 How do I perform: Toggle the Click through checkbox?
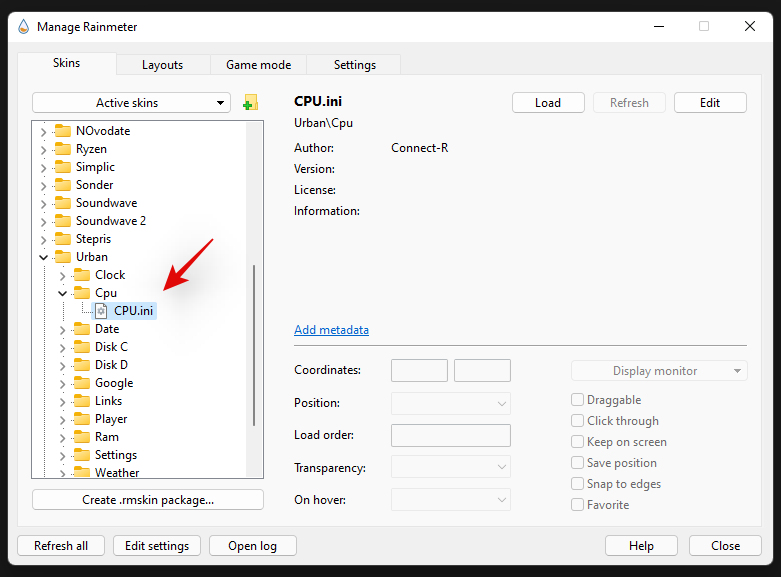pos(577,421)
